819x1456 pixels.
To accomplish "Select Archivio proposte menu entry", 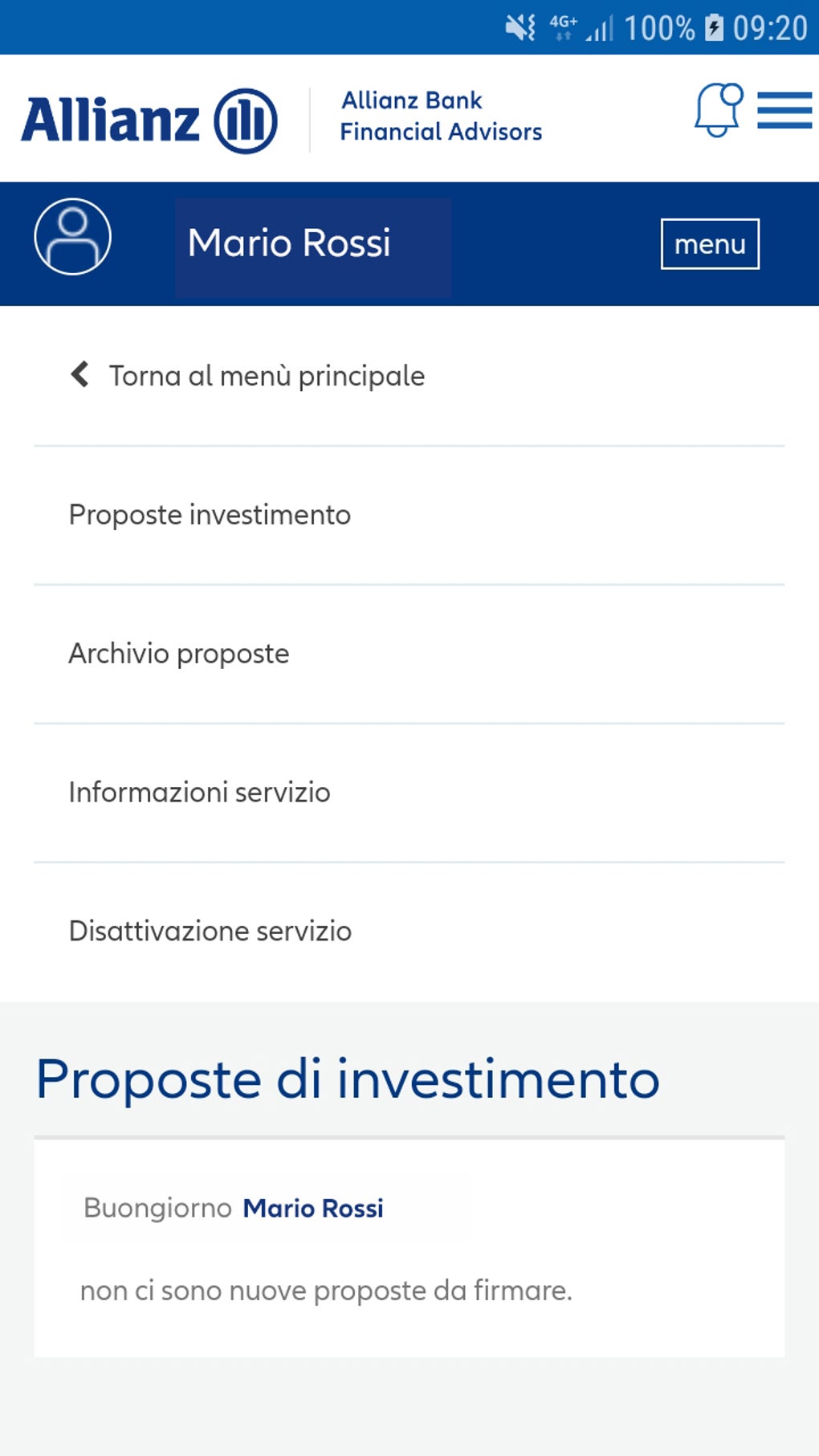I will click(x=179, y=654).
